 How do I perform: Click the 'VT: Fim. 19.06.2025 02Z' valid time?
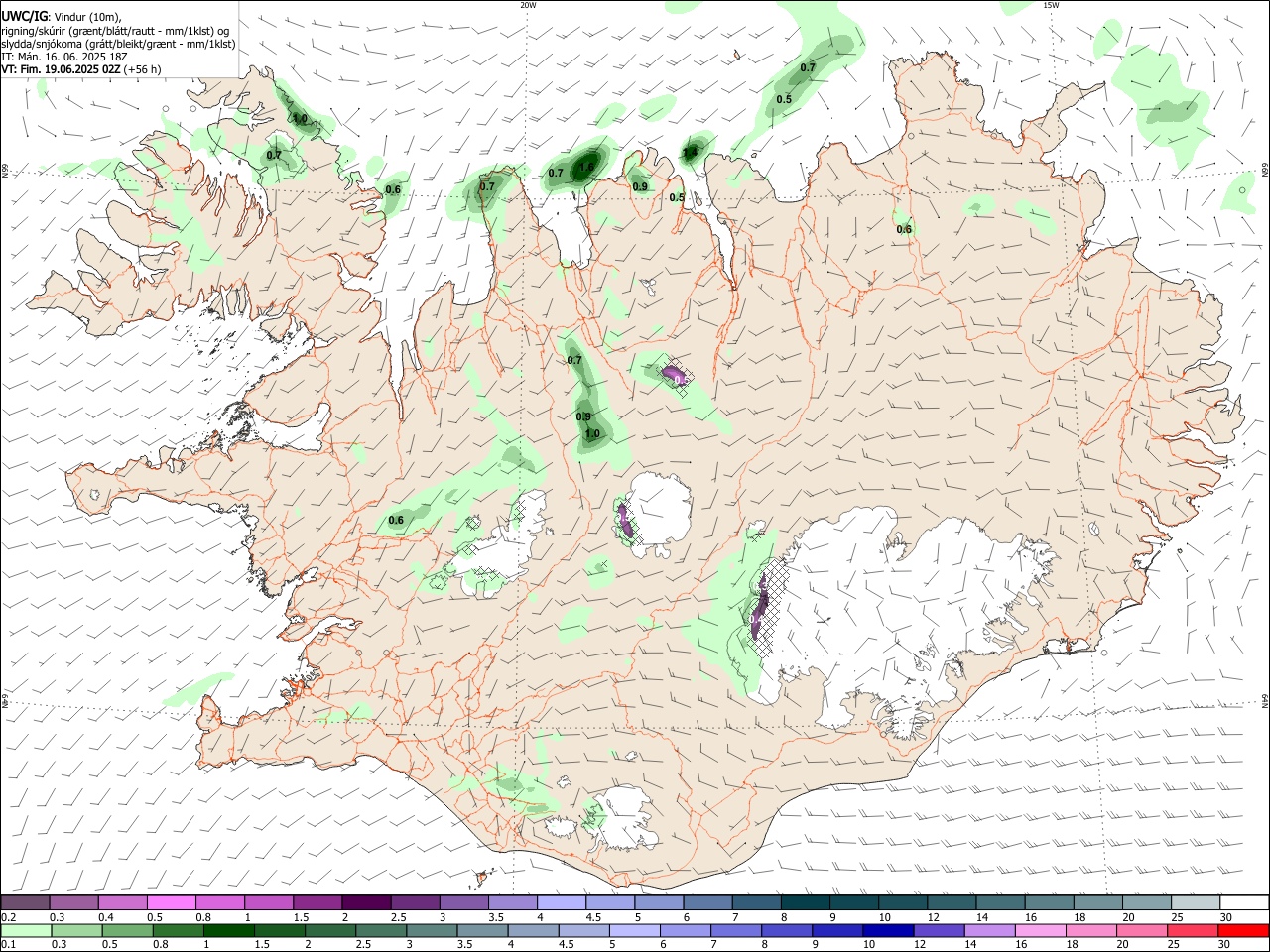[x=61, y=69]
